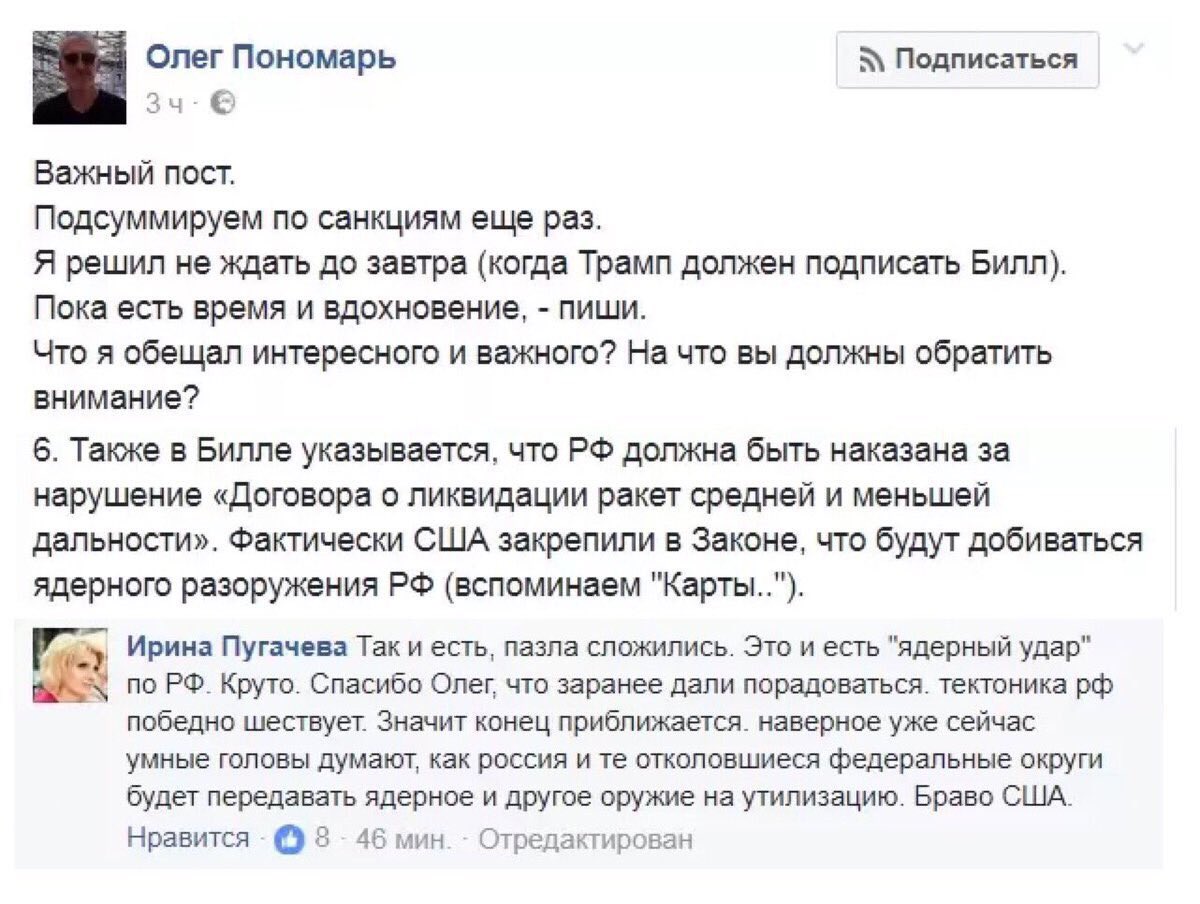The height and width of the screenshot is (904, 1200).
Task: Click the Олег Пономарь author name
Action: coord(271,57)
